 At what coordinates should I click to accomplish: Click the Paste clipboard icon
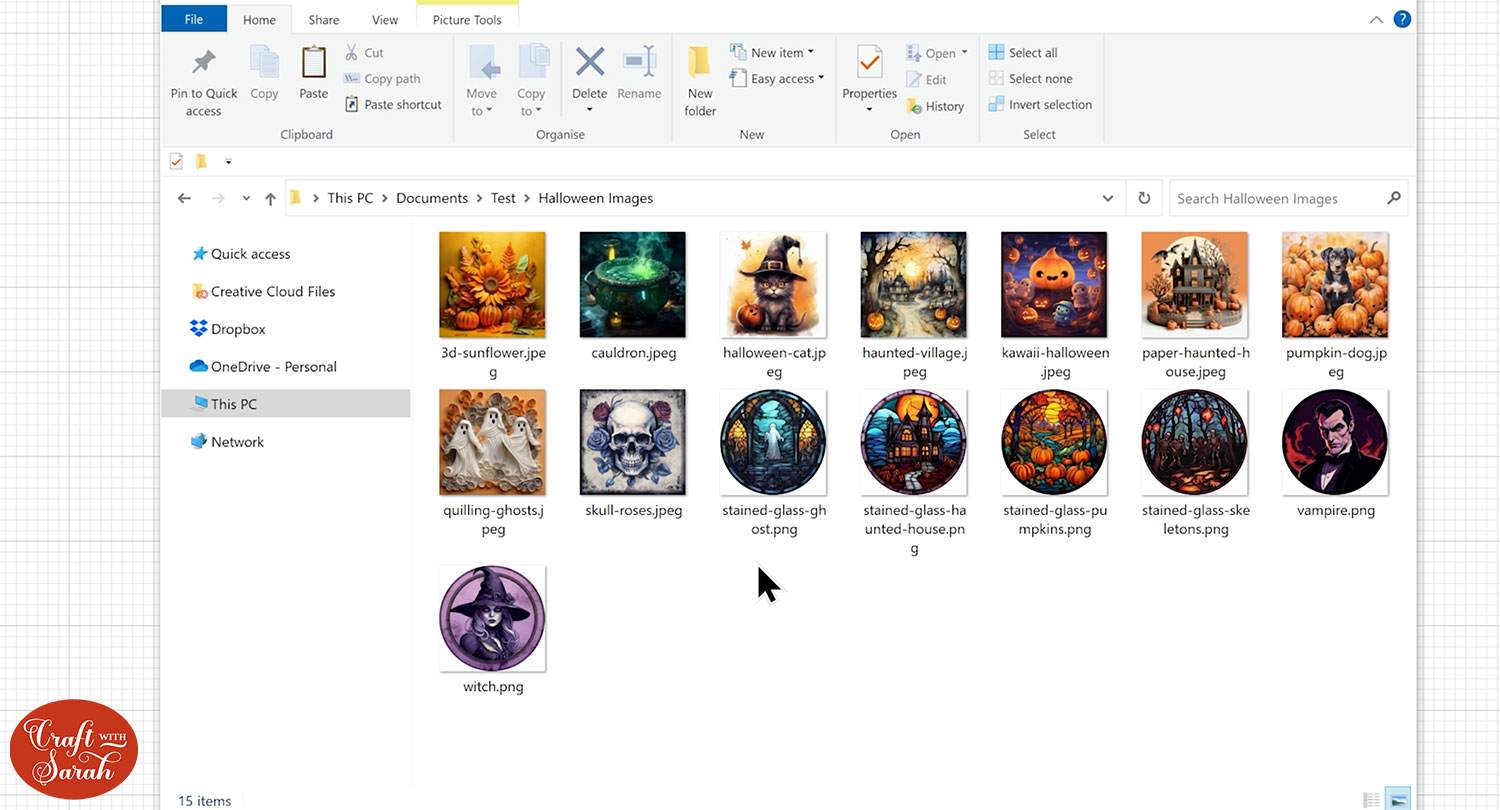click(x=313, y=64)
